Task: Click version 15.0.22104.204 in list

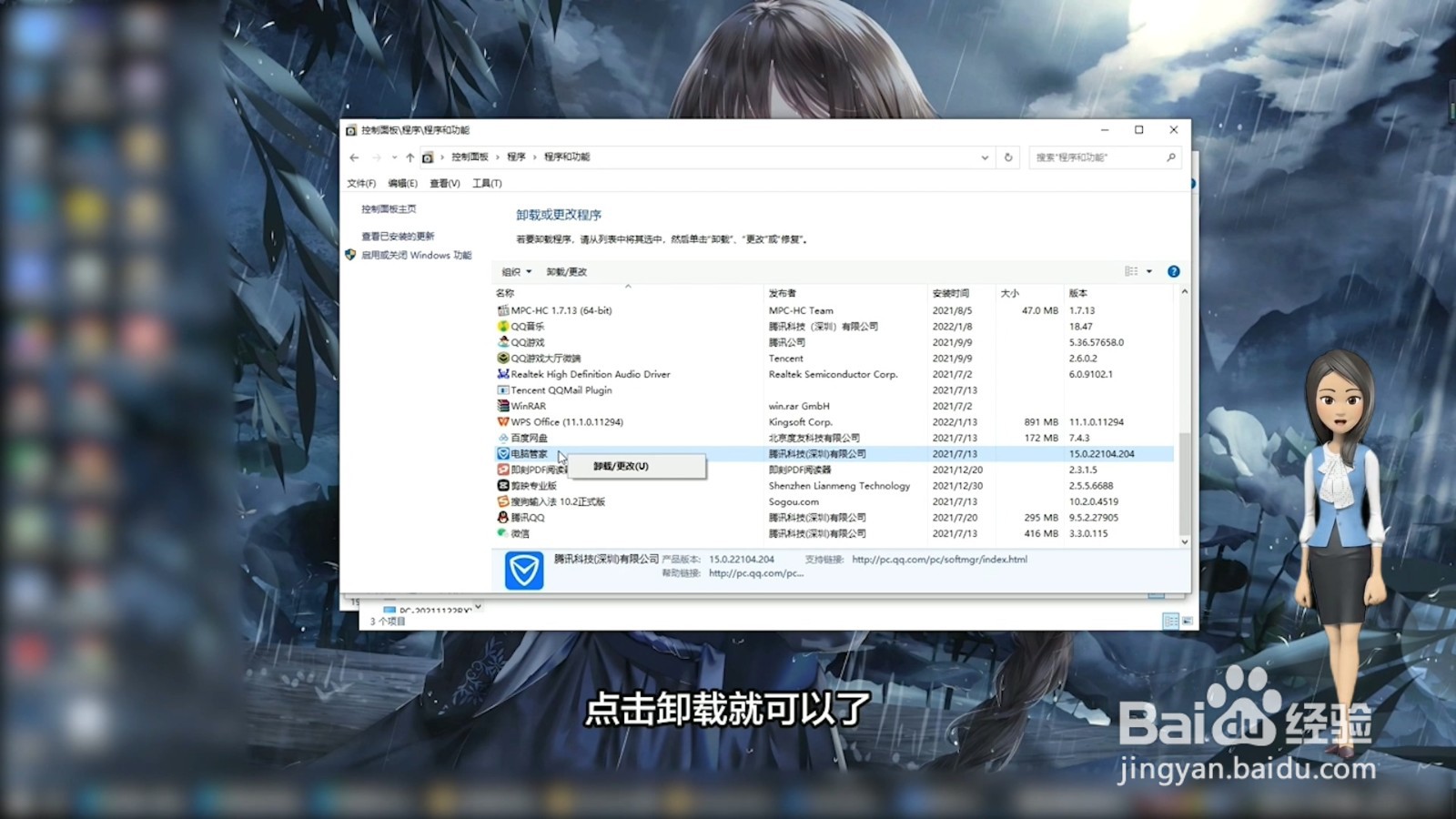Action: (1101, 454)
